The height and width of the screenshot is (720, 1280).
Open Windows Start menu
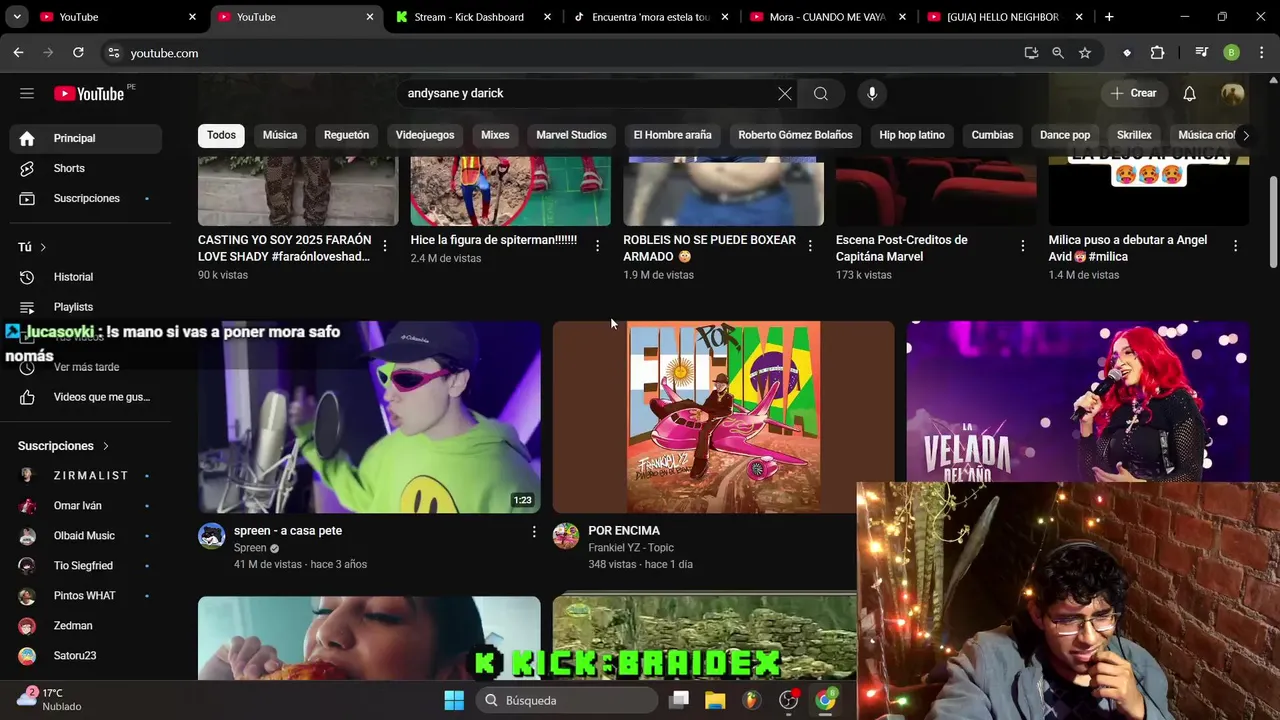pos(454,700)
